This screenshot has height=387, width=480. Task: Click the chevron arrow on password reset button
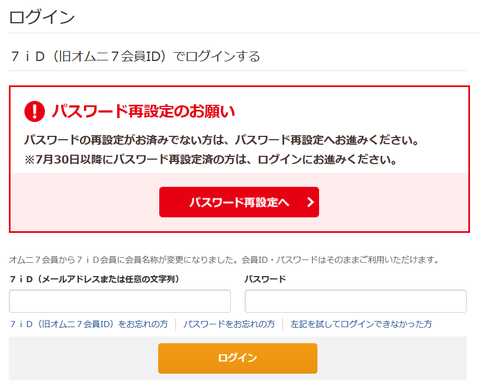[x=310, y=202]
